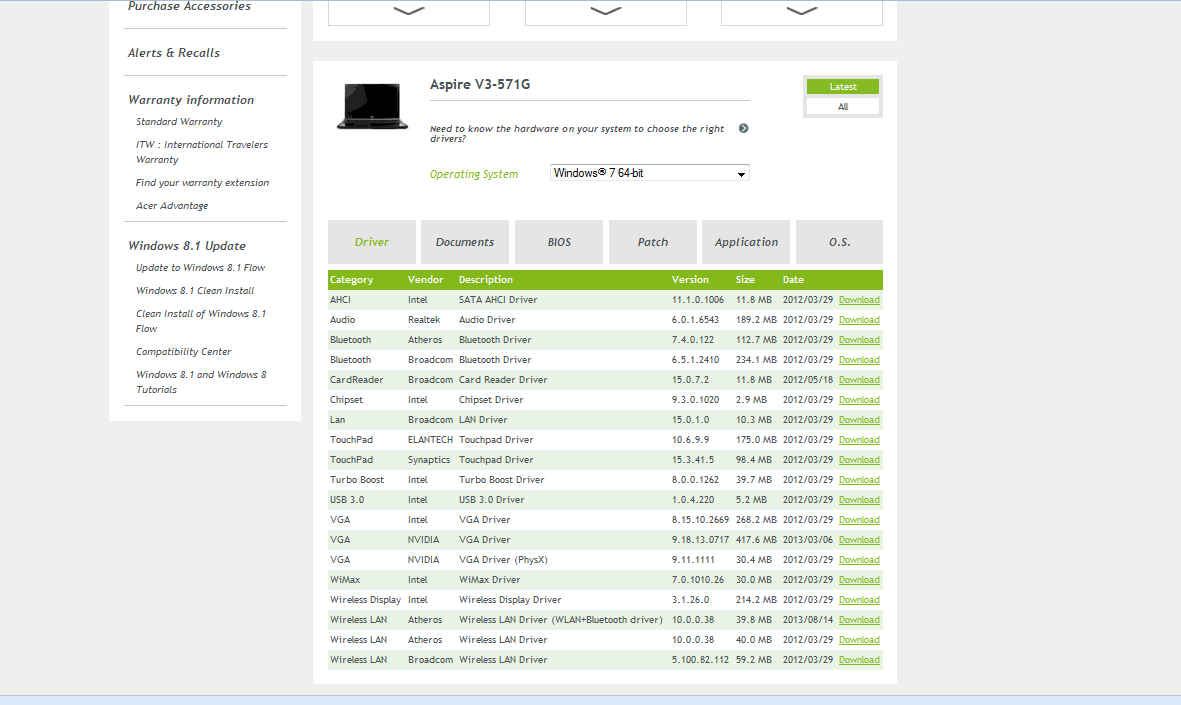Switch to the Application tab

tap(746, 242)
